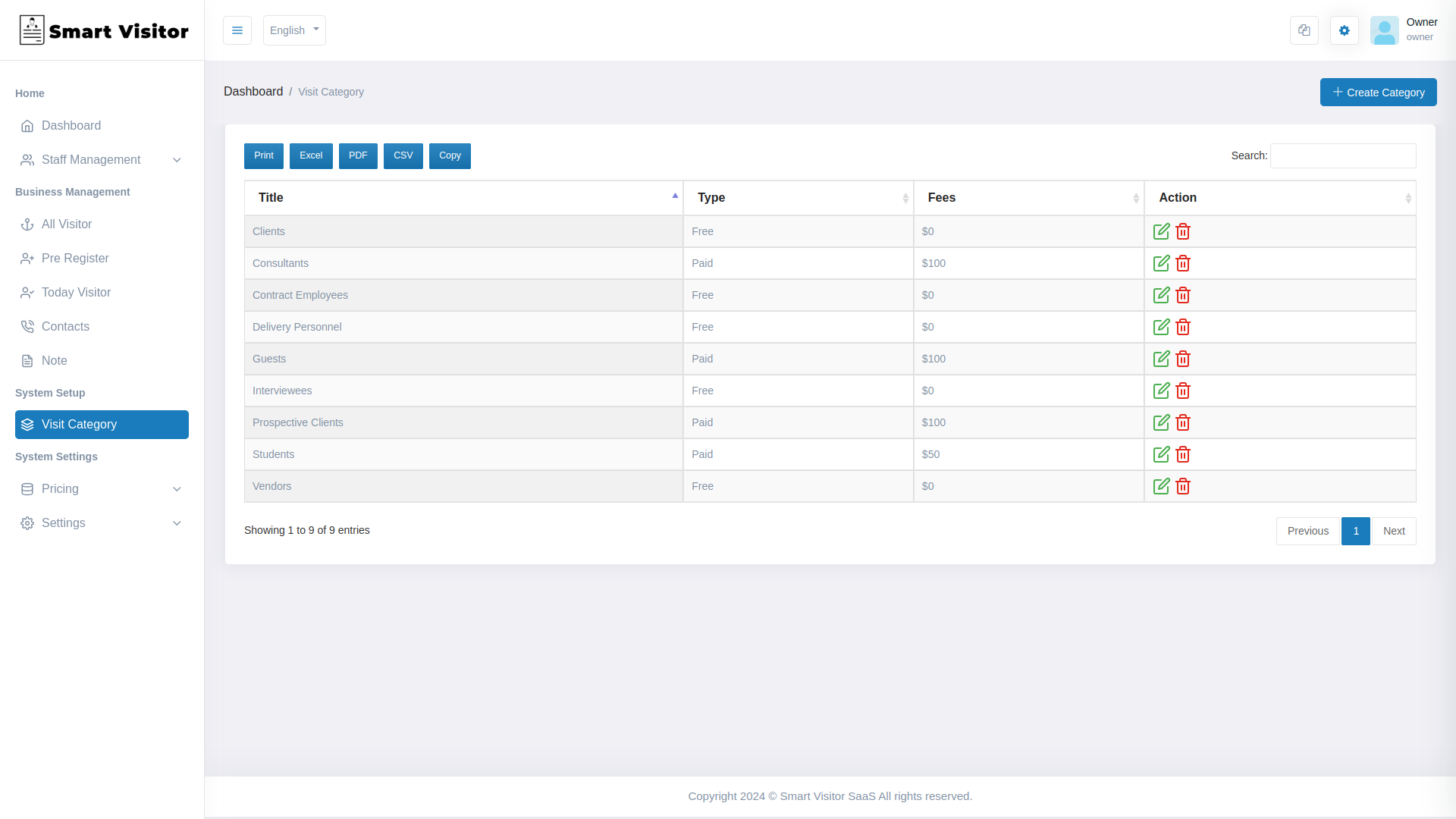Delete the Guests category using the trash icon
This screenshot has height=819, width=1456.
(1183, 359)
